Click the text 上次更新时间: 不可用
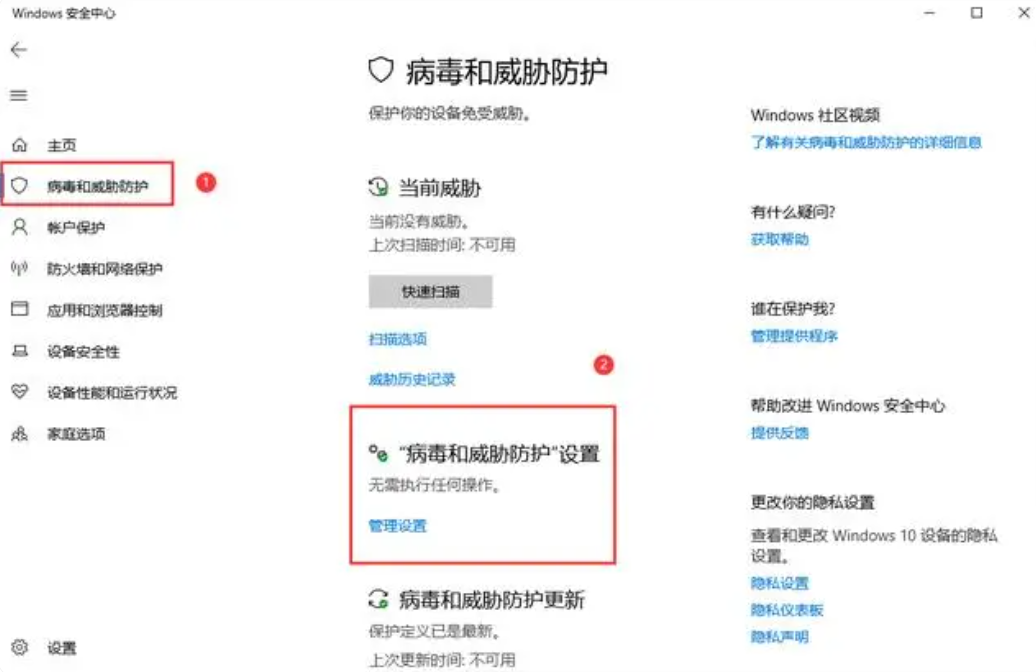The width and height of the screenshot is (1036, 672). coord(442,659)
